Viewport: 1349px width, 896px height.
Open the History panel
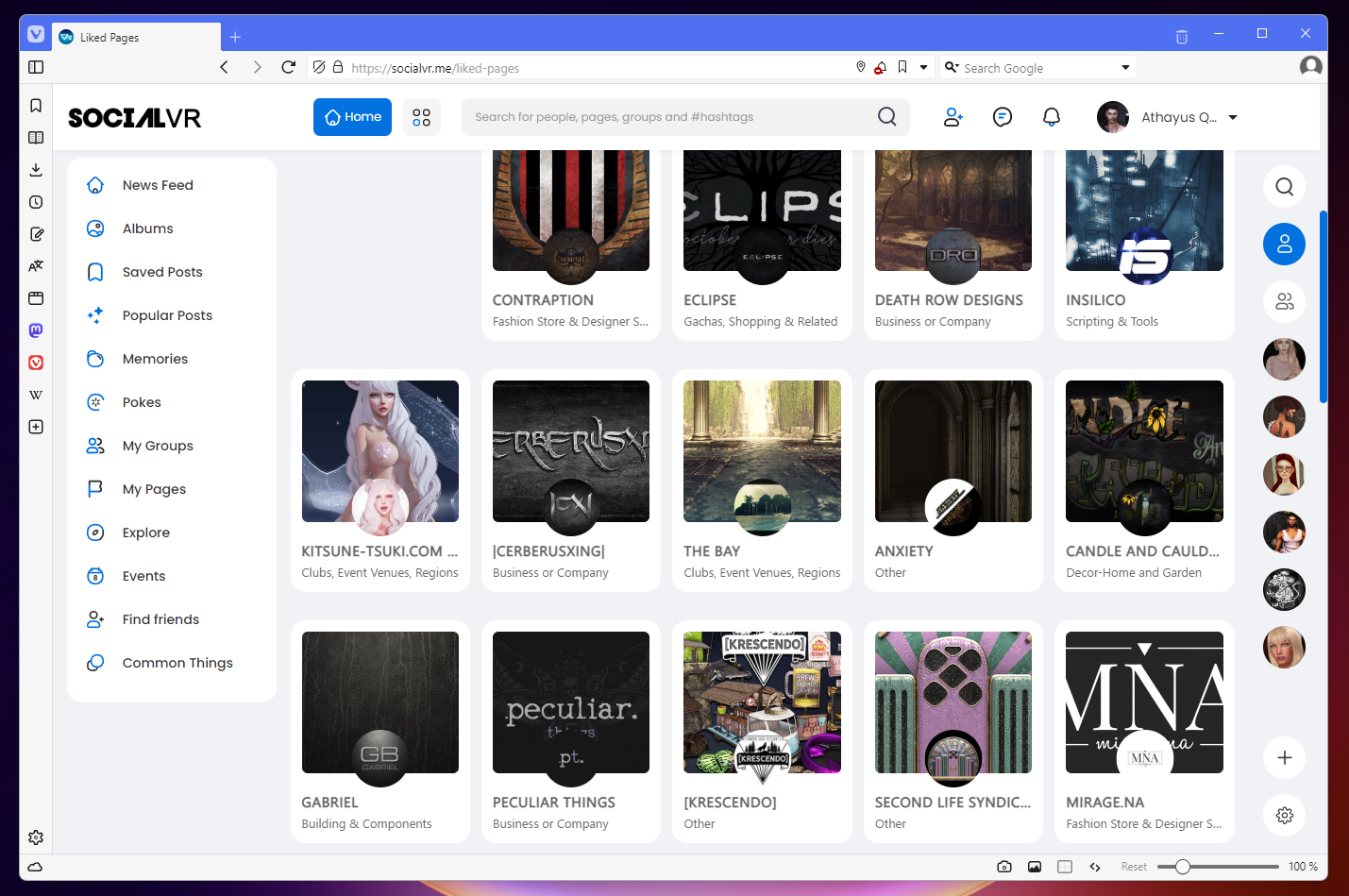[36, 202]
